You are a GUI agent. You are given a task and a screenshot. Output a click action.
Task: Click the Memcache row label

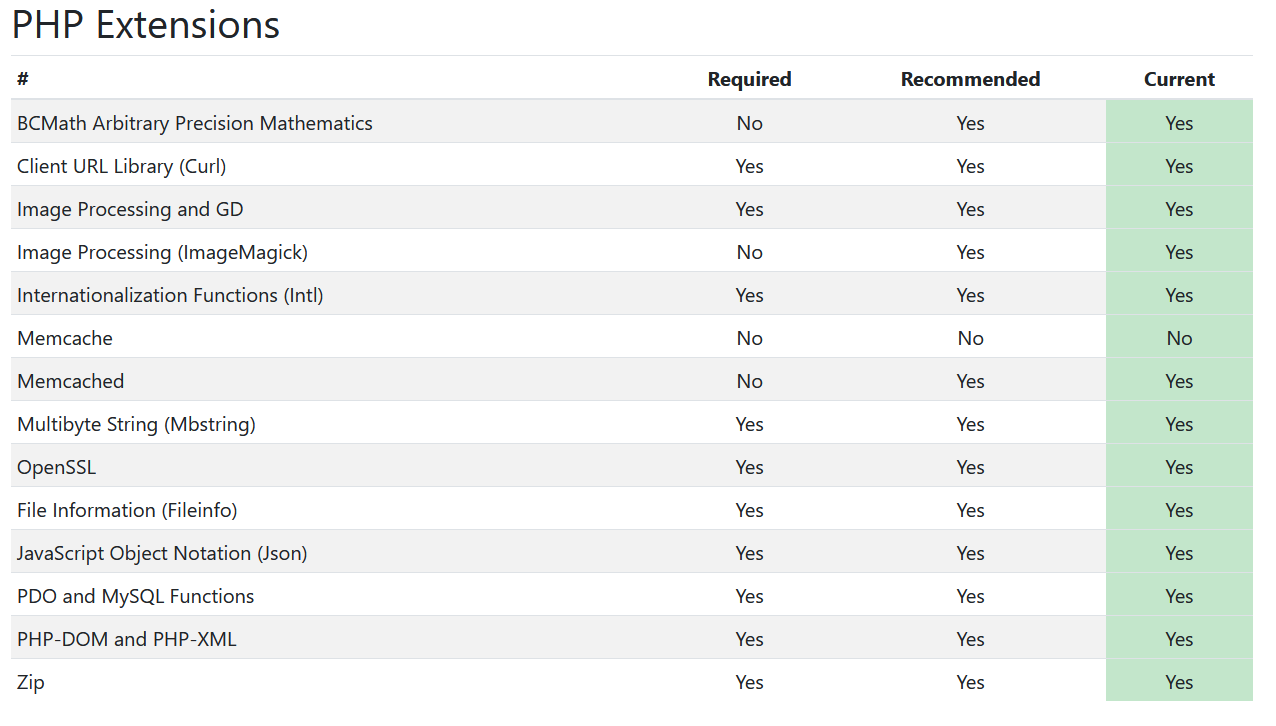coord(65,338)
